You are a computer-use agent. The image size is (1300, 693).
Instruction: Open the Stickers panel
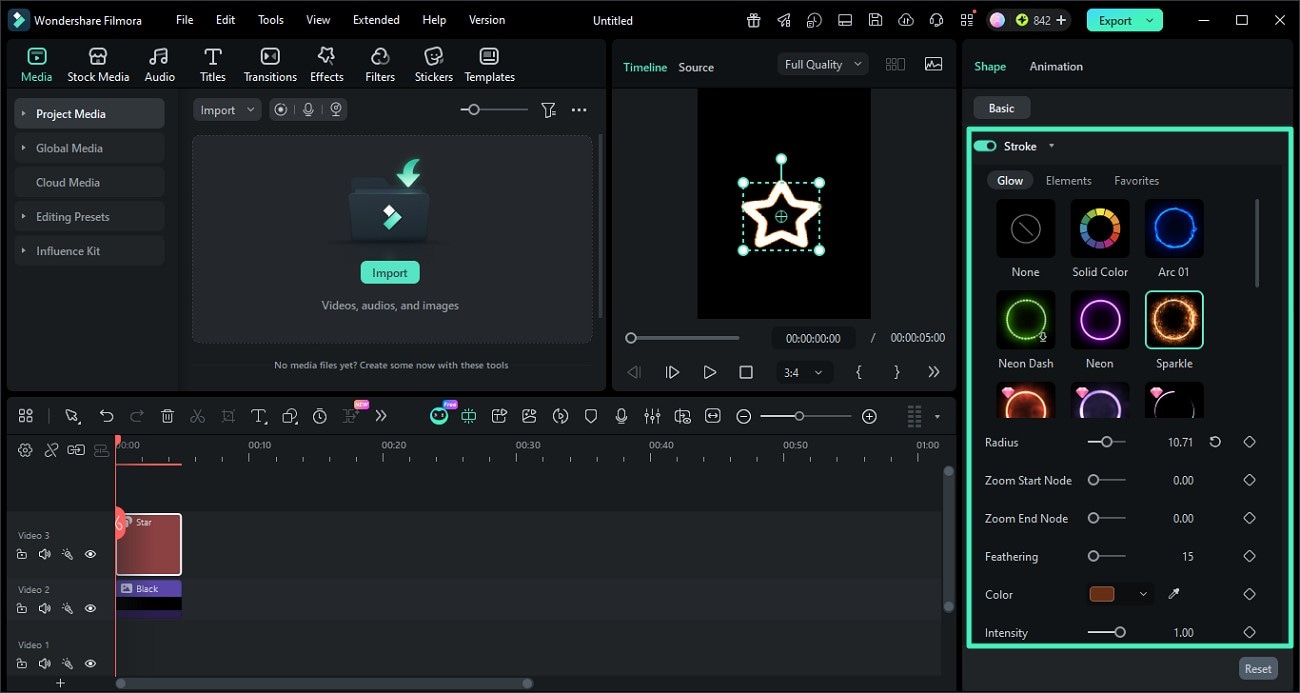tap(433, 65)
